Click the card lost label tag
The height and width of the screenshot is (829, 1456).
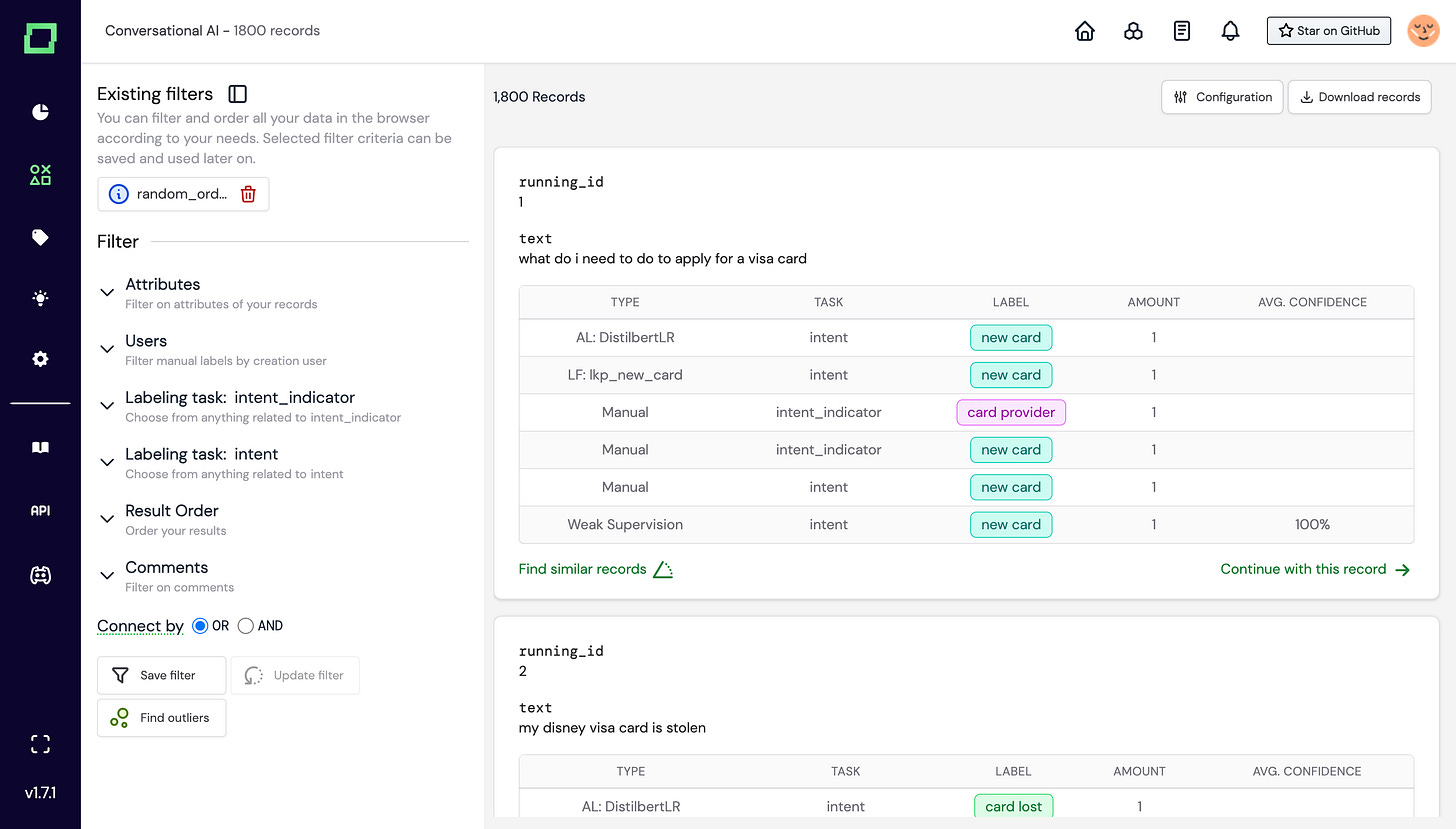point(1013,806)
